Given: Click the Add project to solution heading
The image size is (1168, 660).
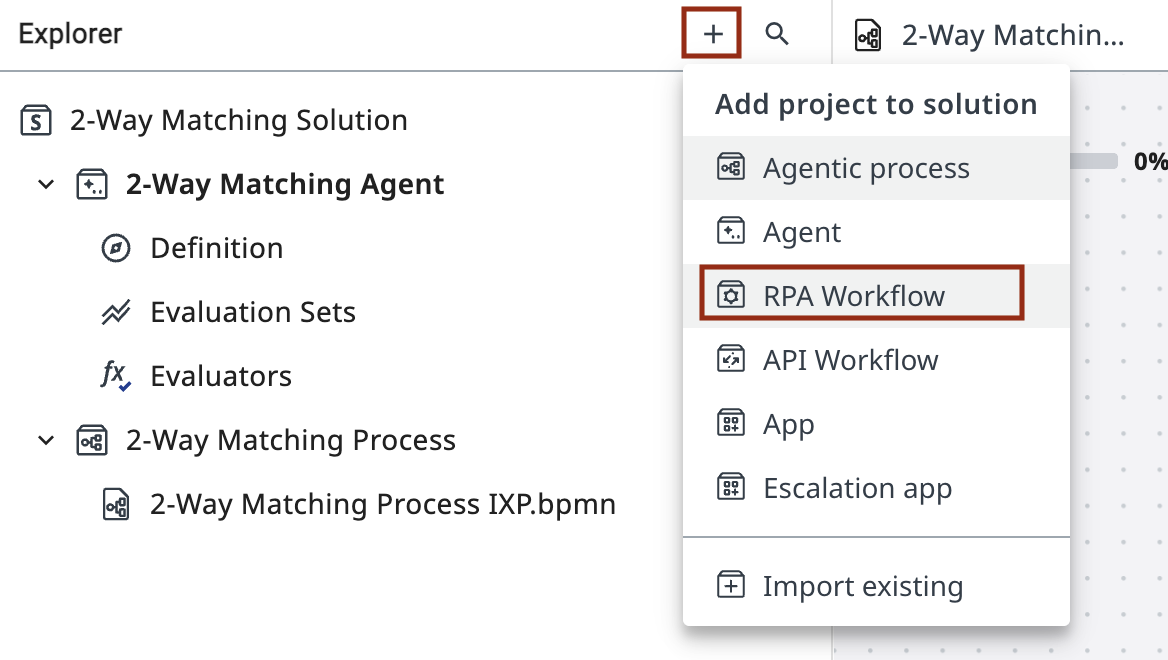Looking at the screenshot, I should tap(876, 104).
